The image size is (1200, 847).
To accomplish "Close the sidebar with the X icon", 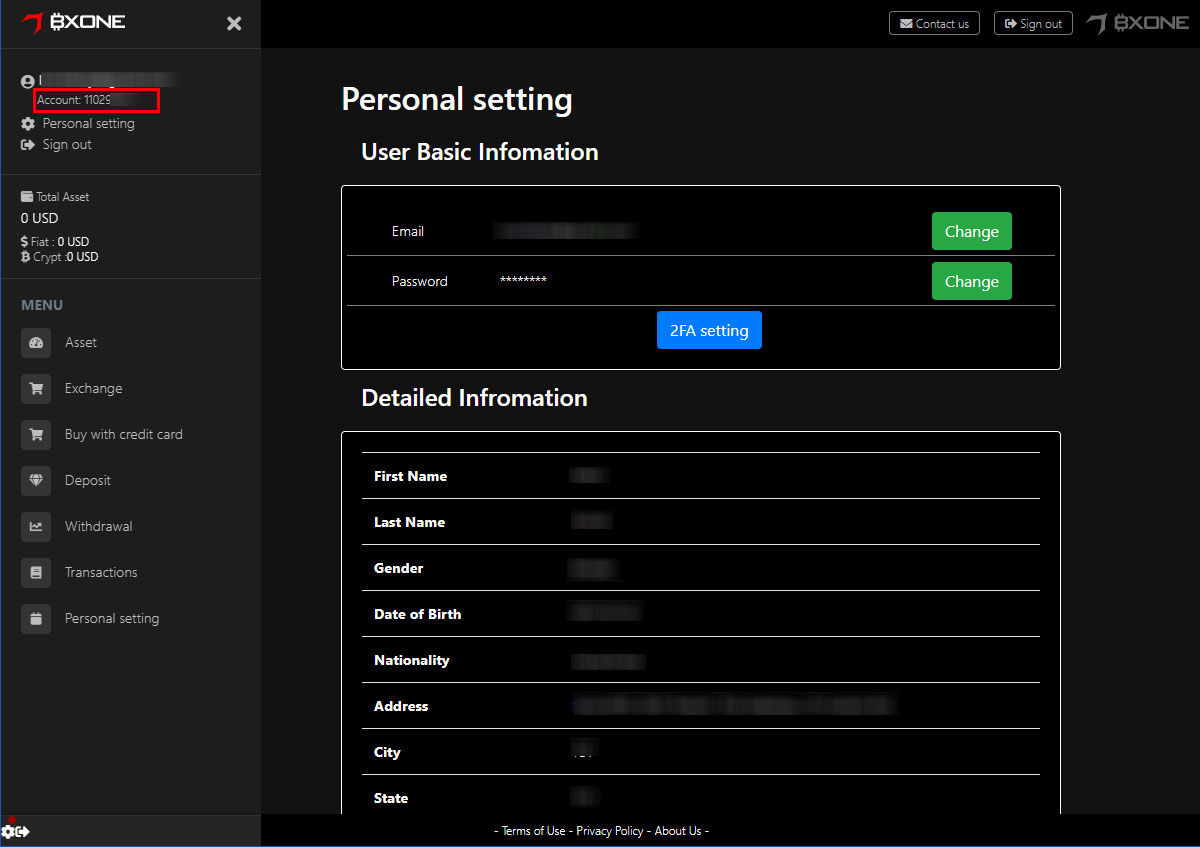I will pos(234,23).
